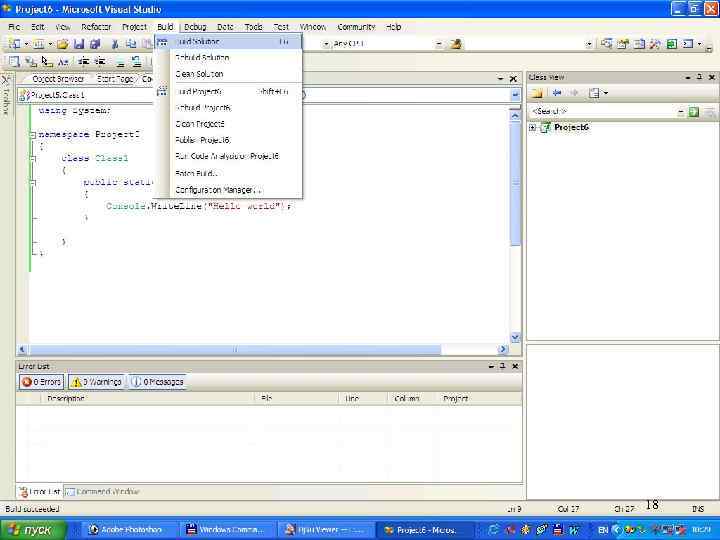Switch to the Command Window tab

[x=102, y=492]
